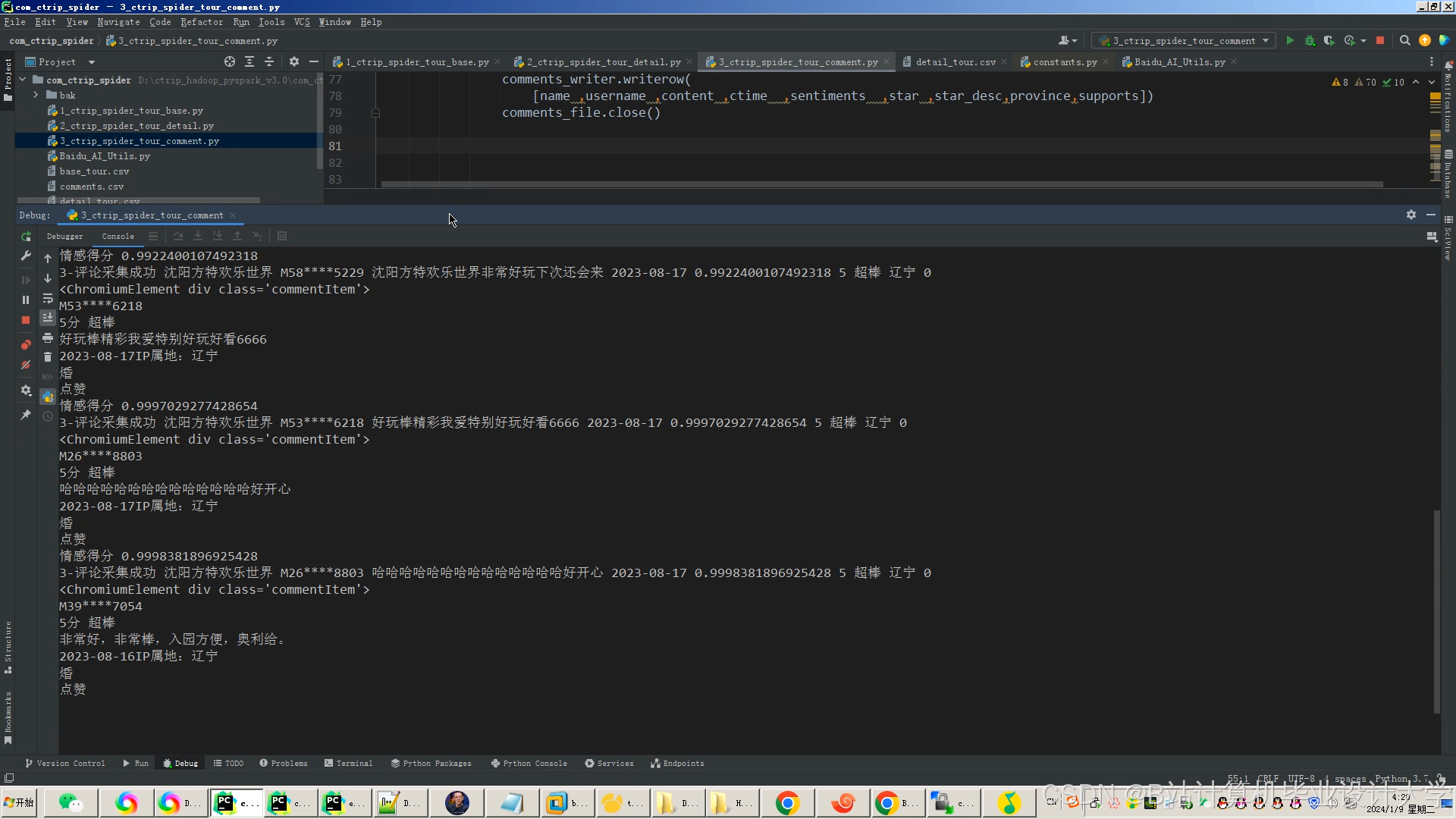Open Search Everywhere via the magnifier icon
The width and height of the screenshot is (1456, 819).
point(1404,41)
